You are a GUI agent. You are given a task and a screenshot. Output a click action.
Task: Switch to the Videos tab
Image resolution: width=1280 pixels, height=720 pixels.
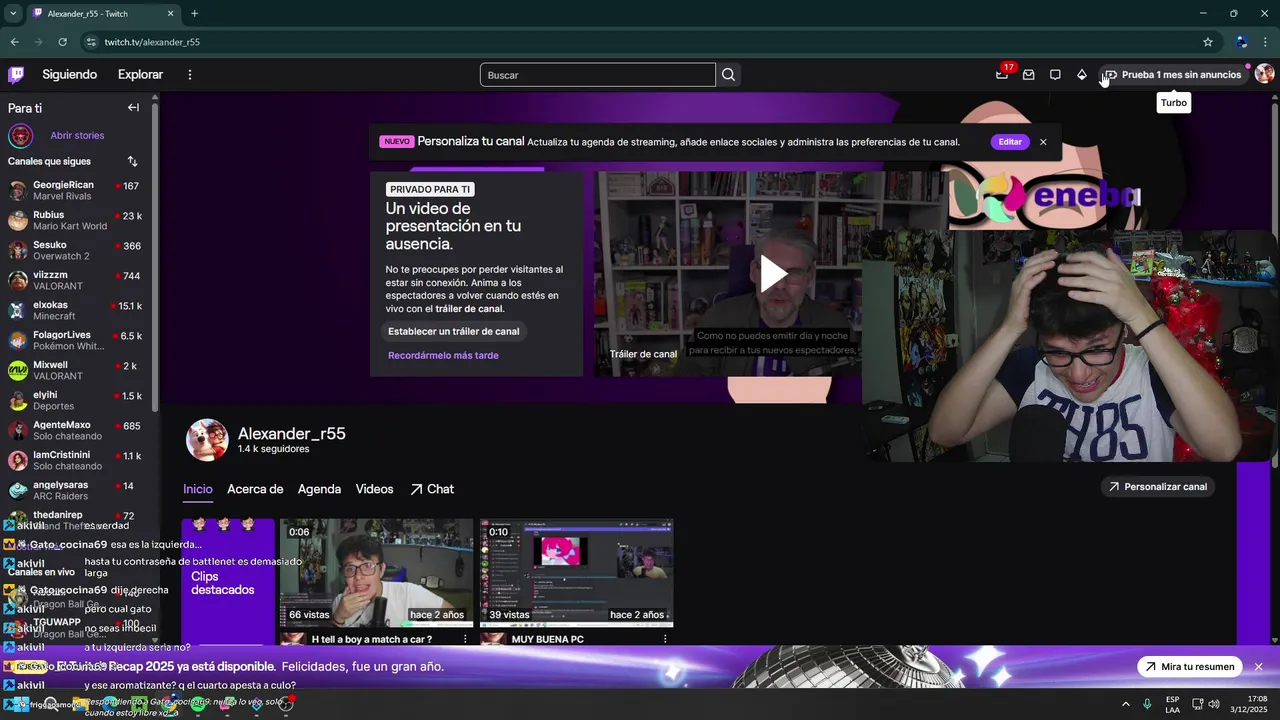[x=374, y=489]
